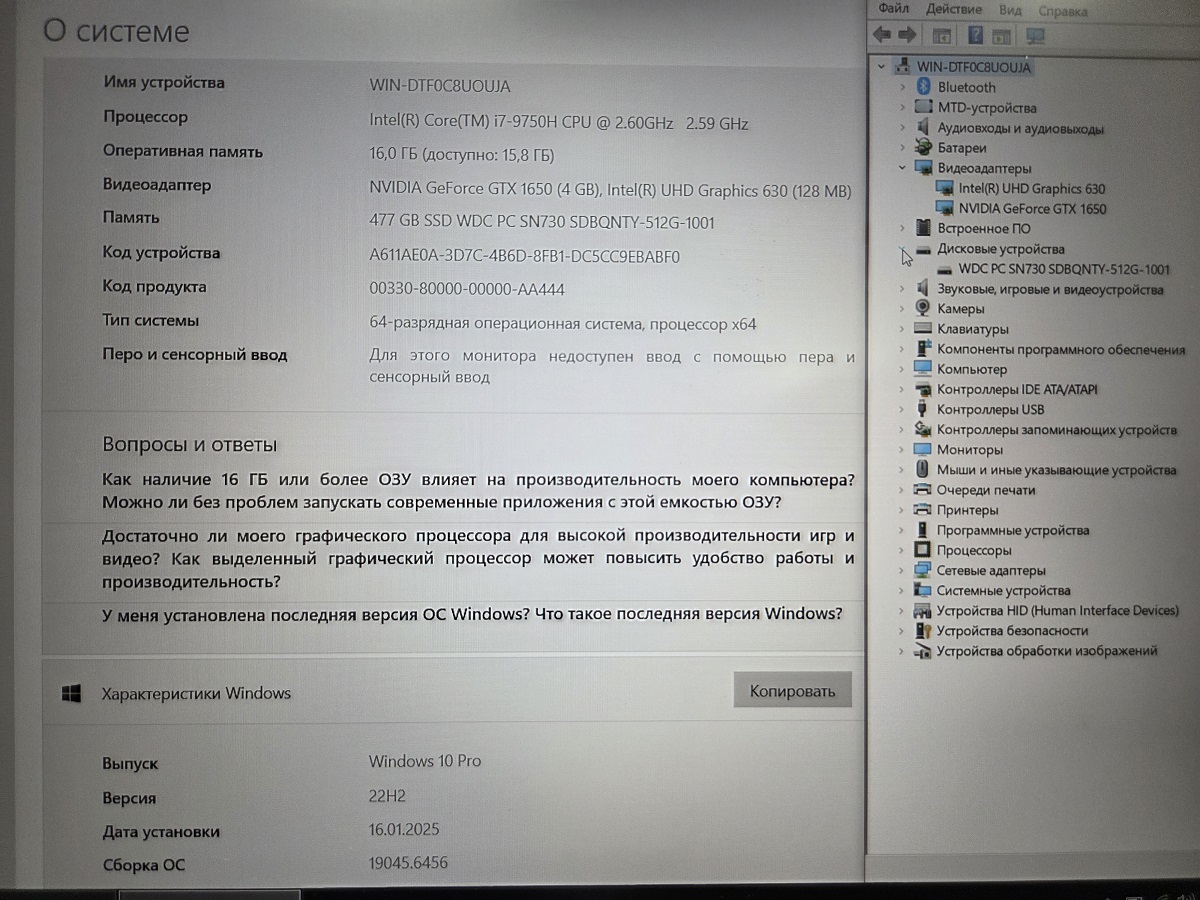The width and height of the screenshot is (1200, 900).
Task: Toggle the show/hide console tree toolbar icon
Action: coord(942,36)
